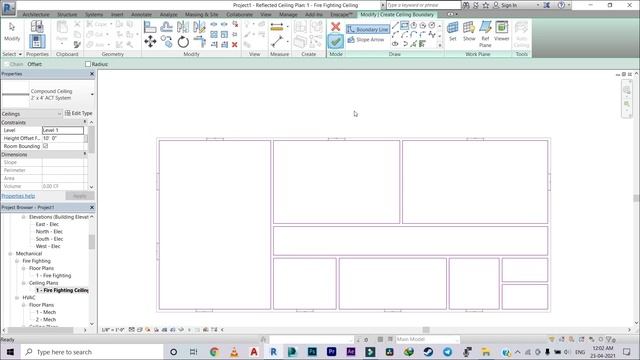640x360 pixels.
Task: Open the Properties help link
Action: coord(18,196)
